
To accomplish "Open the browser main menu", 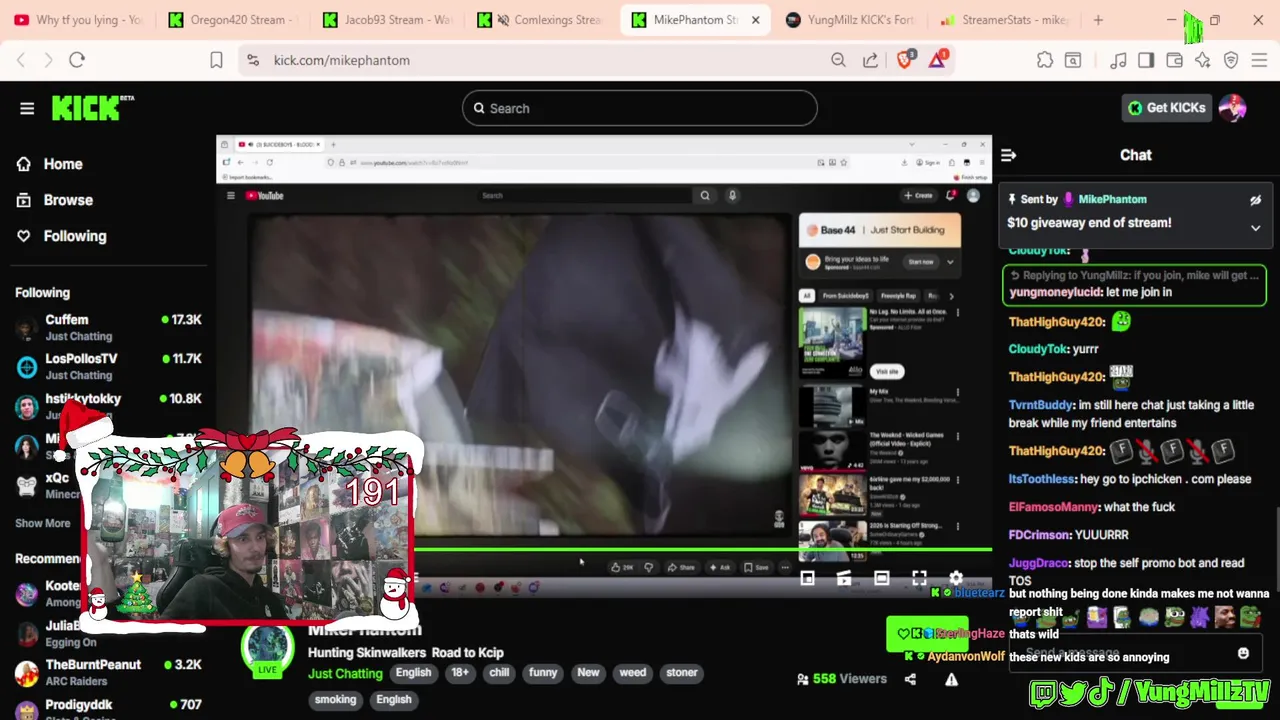I will [1259, 60].
